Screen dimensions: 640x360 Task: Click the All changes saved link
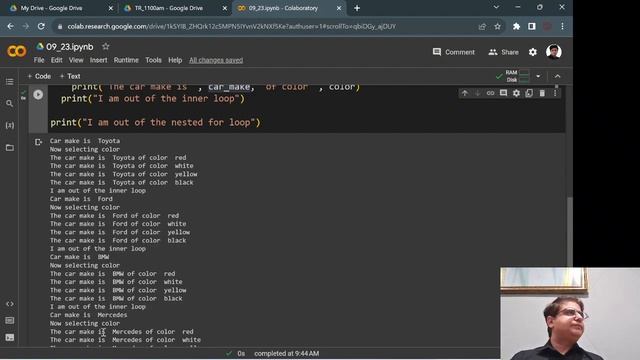(216, 60)
